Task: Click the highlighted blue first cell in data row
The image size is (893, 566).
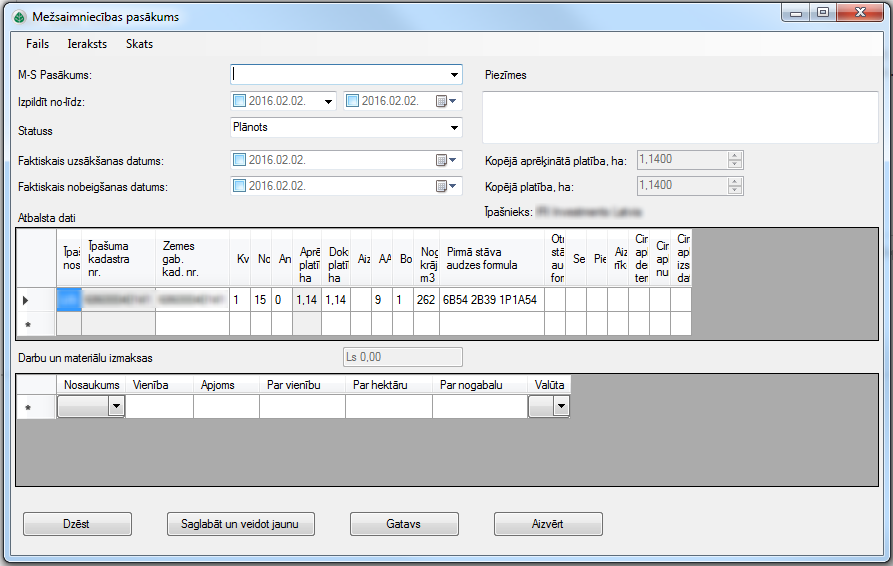Action: (69, 300)
